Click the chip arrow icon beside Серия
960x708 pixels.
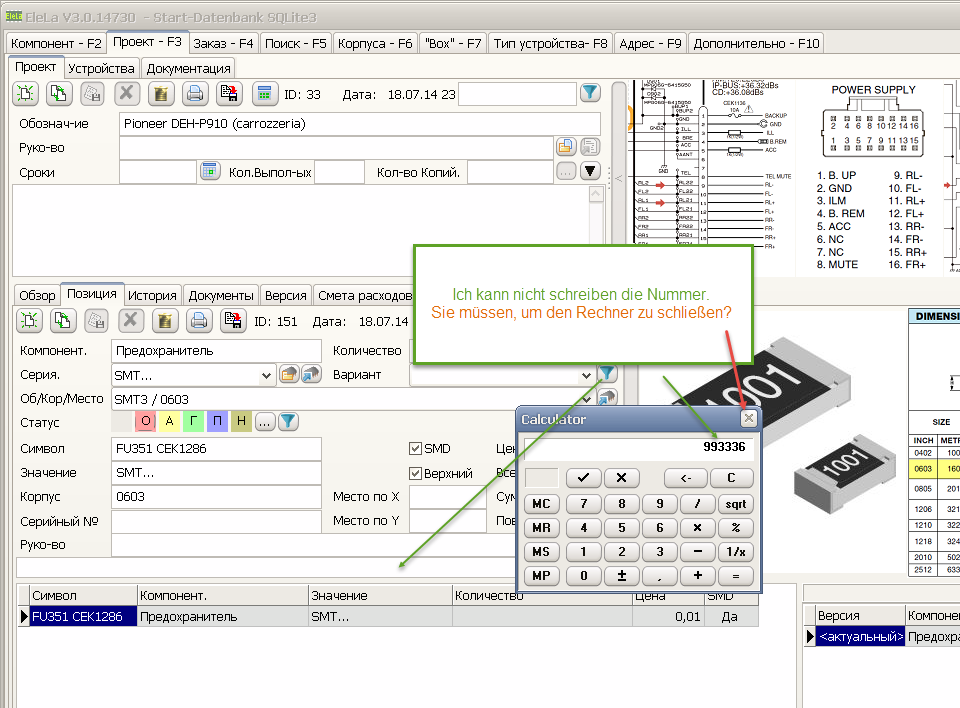(x=311, y=374)
